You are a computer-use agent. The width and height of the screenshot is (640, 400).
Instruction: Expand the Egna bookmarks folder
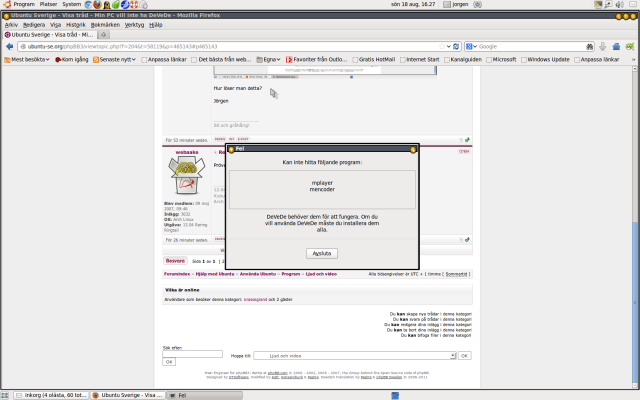point(269,60)
